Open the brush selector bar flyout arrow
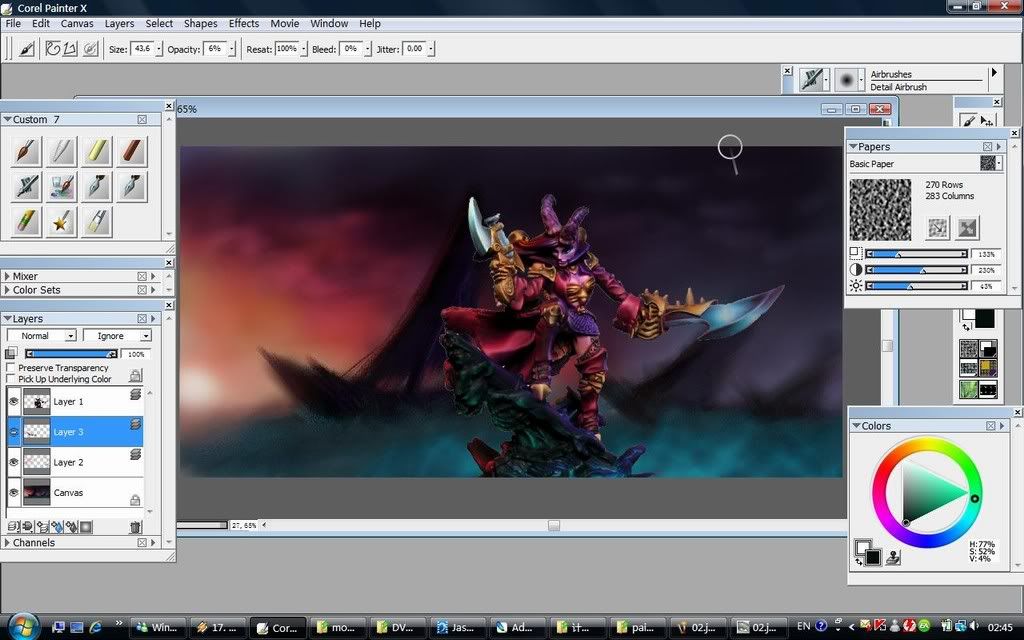This screenshot has width=1024, height=640. tap(994, 72)
